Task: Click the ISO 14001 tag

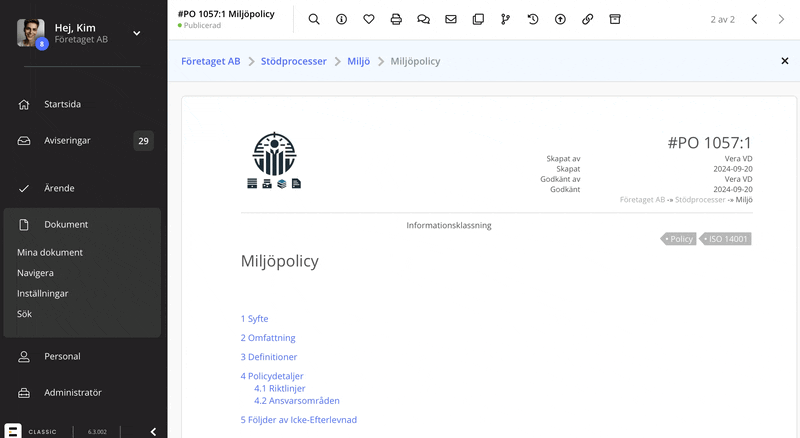Action: point(726,239)
